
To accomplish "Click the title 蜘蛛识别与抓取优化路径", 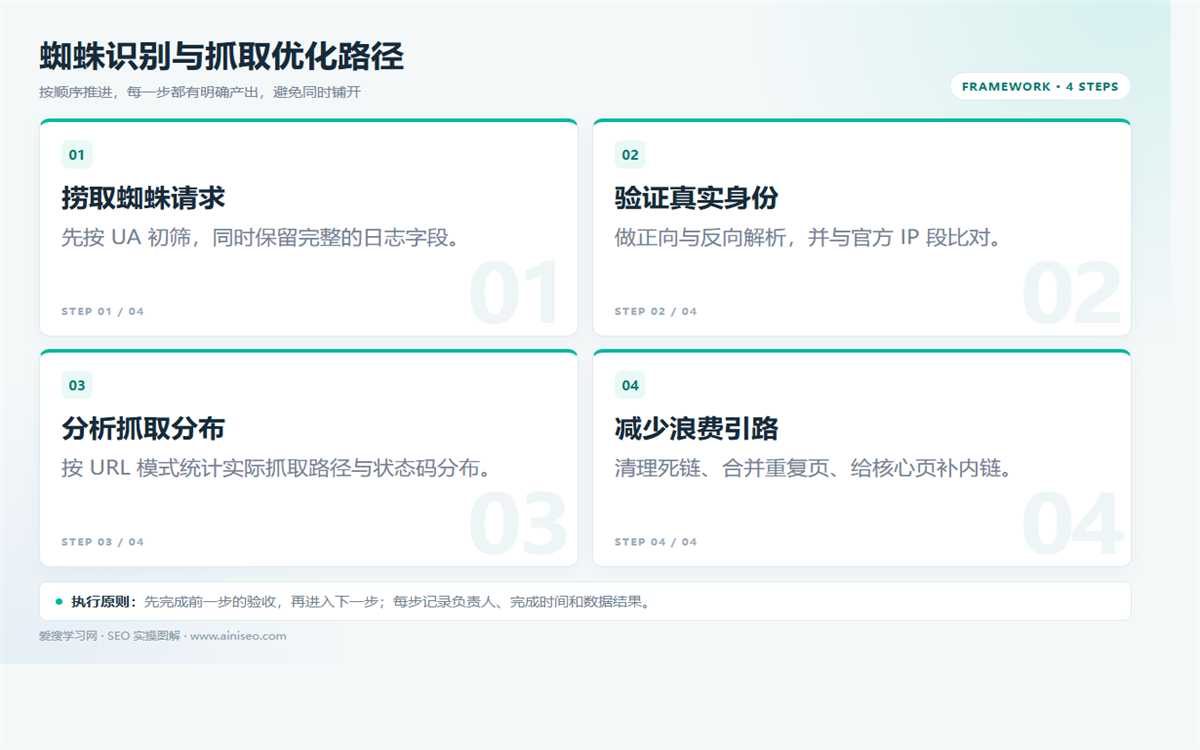I will 222,56.
